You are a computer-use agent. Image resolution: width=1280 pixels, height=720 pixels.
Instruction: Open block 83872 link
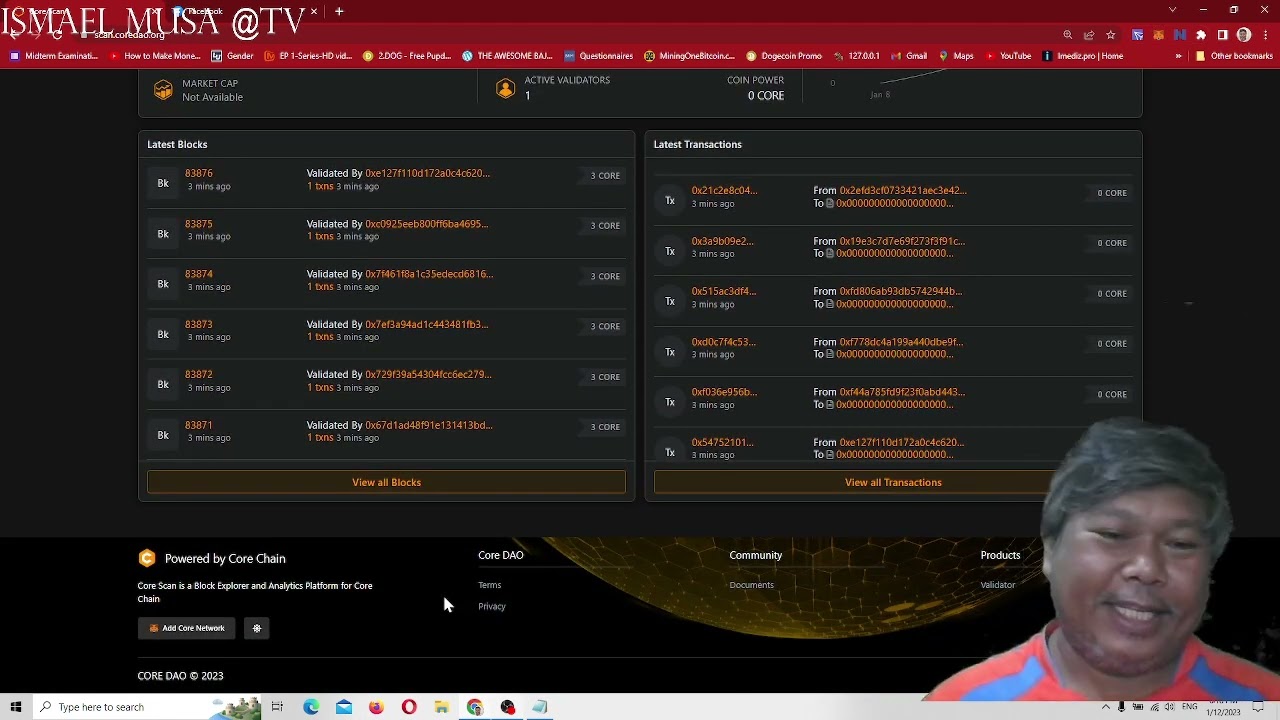[199, 374]
